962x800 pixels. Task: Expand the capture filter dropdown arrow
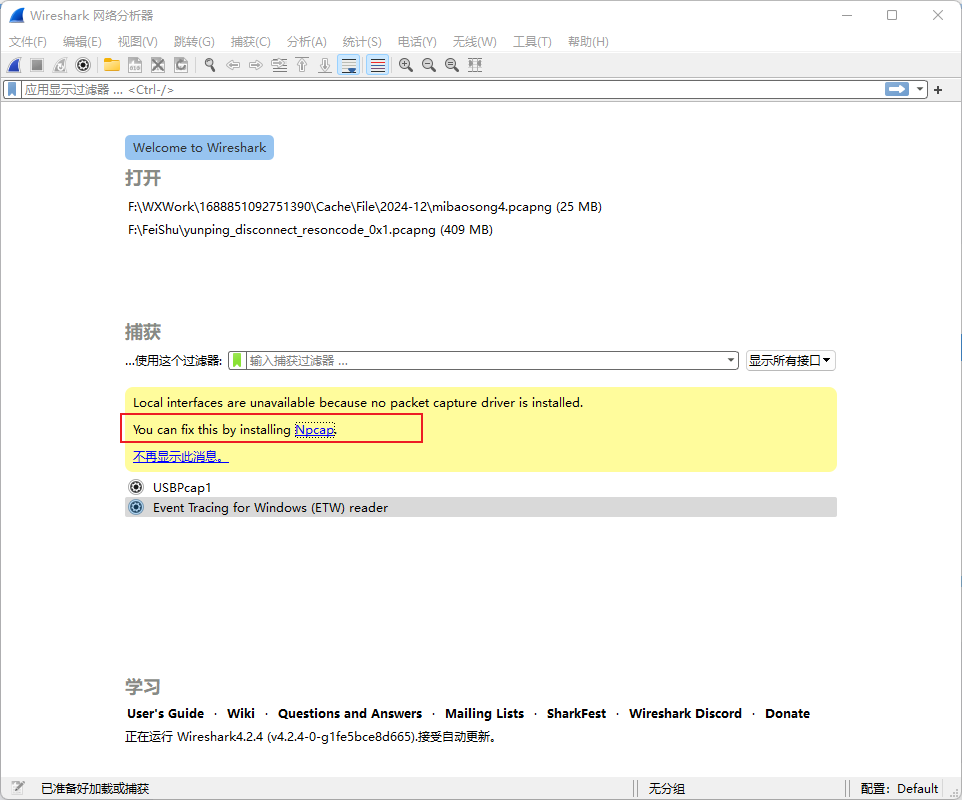(x=731, y=361)
